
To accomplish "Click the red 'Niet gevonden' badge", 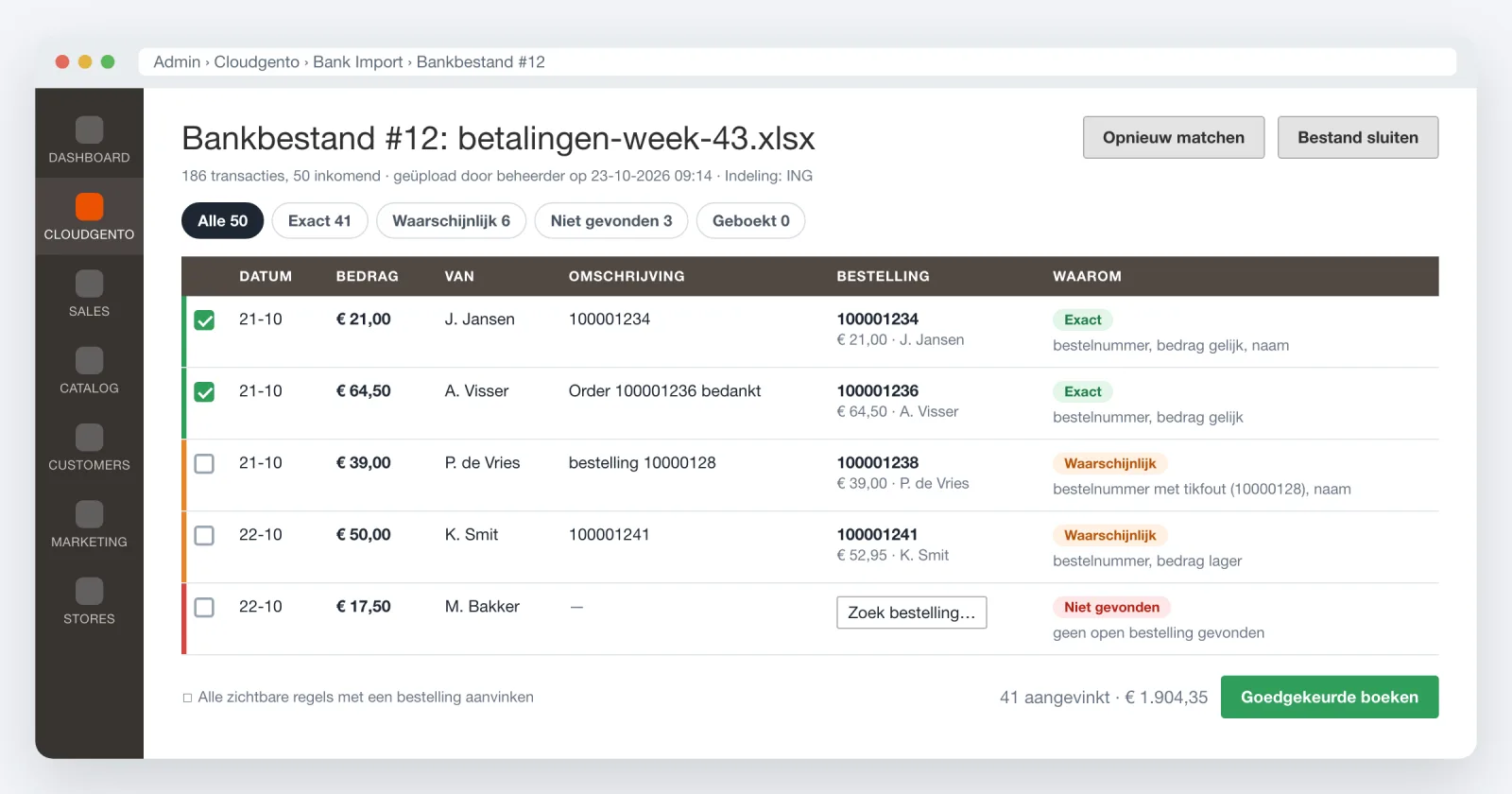I will point(1112,607).
